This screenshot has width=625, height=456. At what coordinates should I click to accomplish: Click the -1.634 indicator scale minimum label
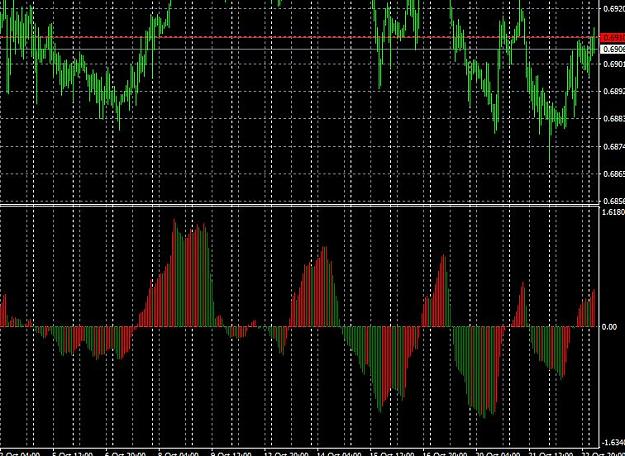click(x=613, y=442)
